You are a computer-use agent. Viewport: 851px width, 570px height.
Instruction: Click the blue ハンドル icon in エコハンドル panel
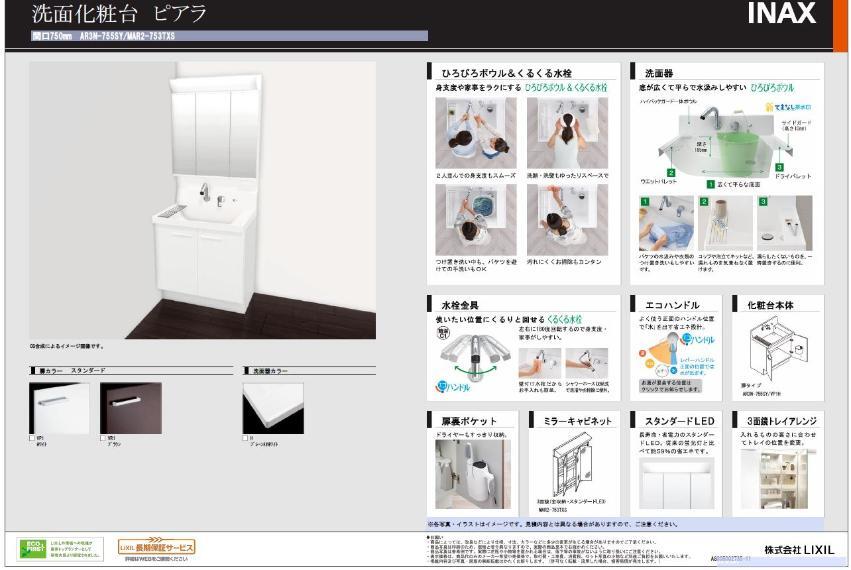click(698, 340)
